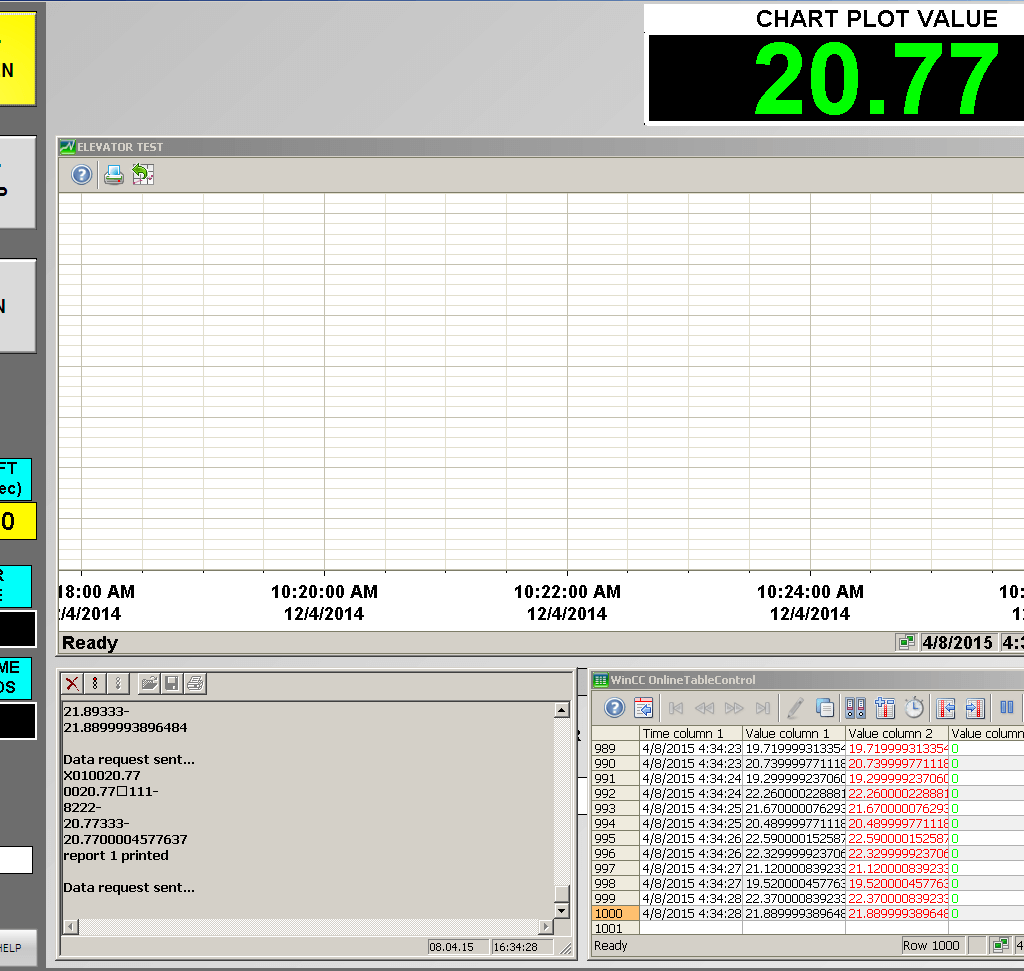Click the archive connect icon in table toolbar
The image size is (1024, 971).
pyautogui.click(x=856, y=708)
